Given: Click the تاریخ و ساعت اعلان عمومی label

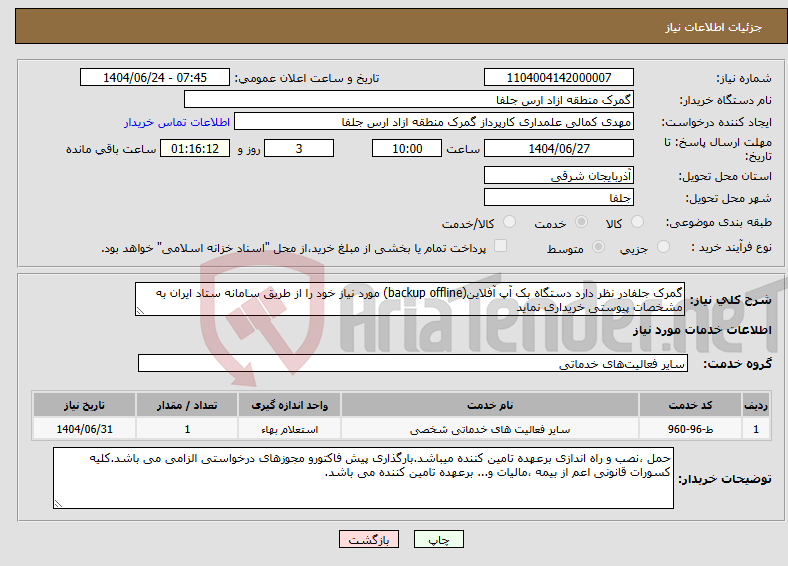Looking at the screenshot, I should tap(307, 78).
